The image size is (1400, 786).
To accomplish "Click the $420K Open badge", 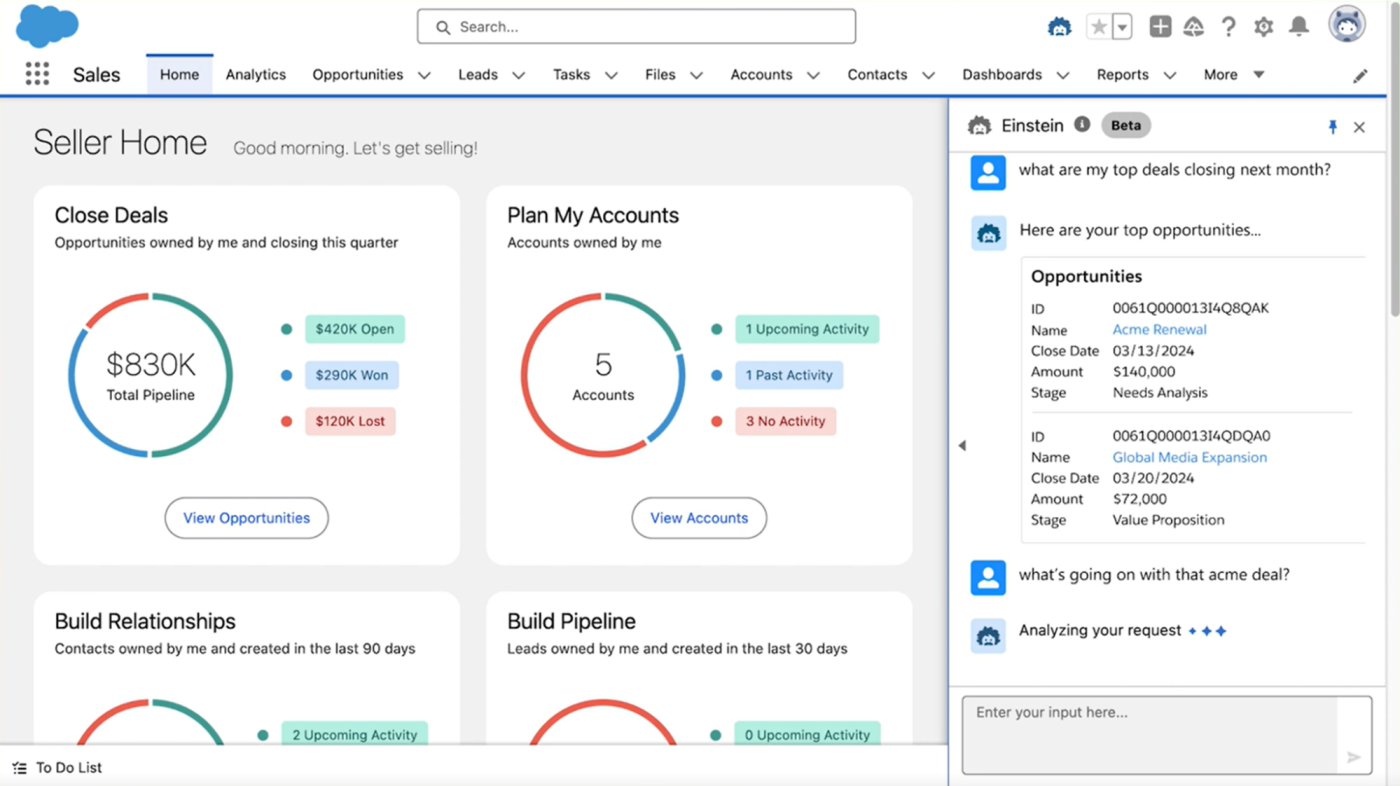I will tap(355, 329).
